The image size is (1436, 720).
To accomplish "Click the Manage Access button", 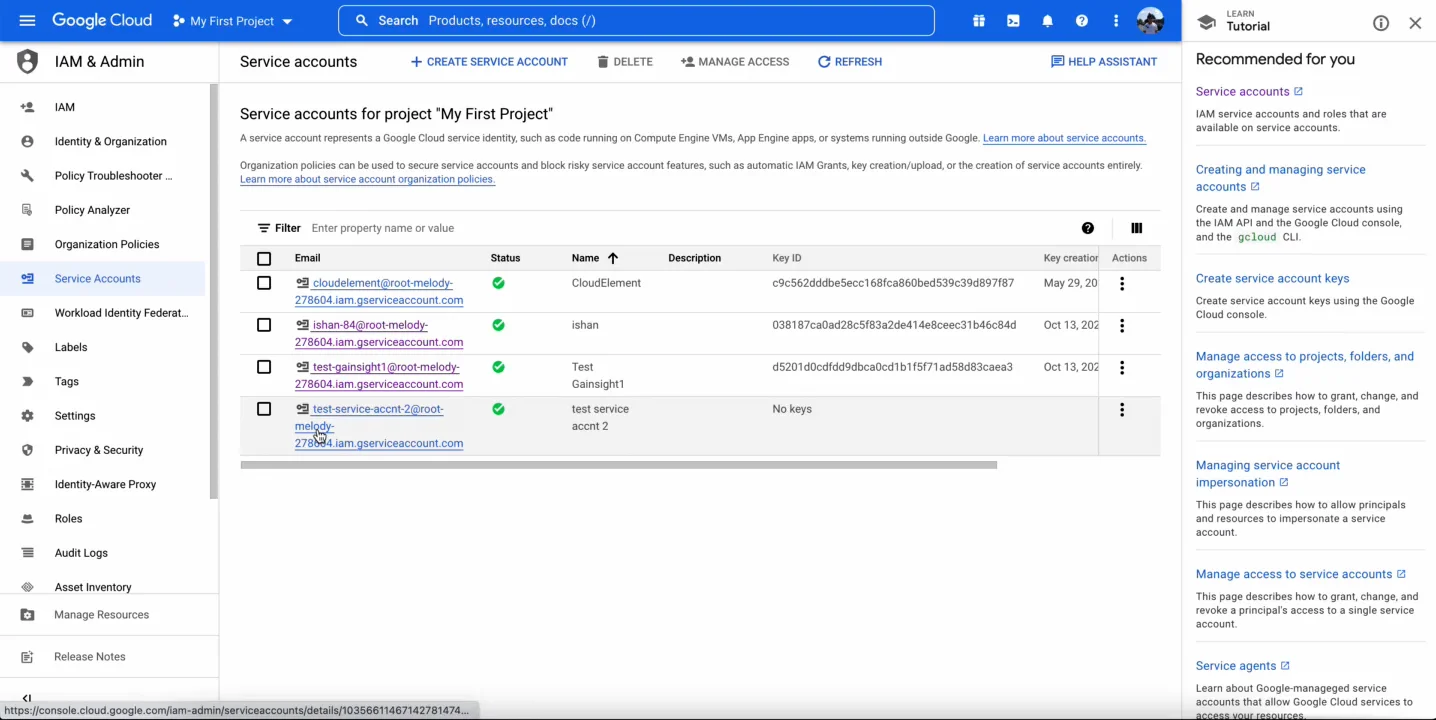I will click(x=735, y=62).
